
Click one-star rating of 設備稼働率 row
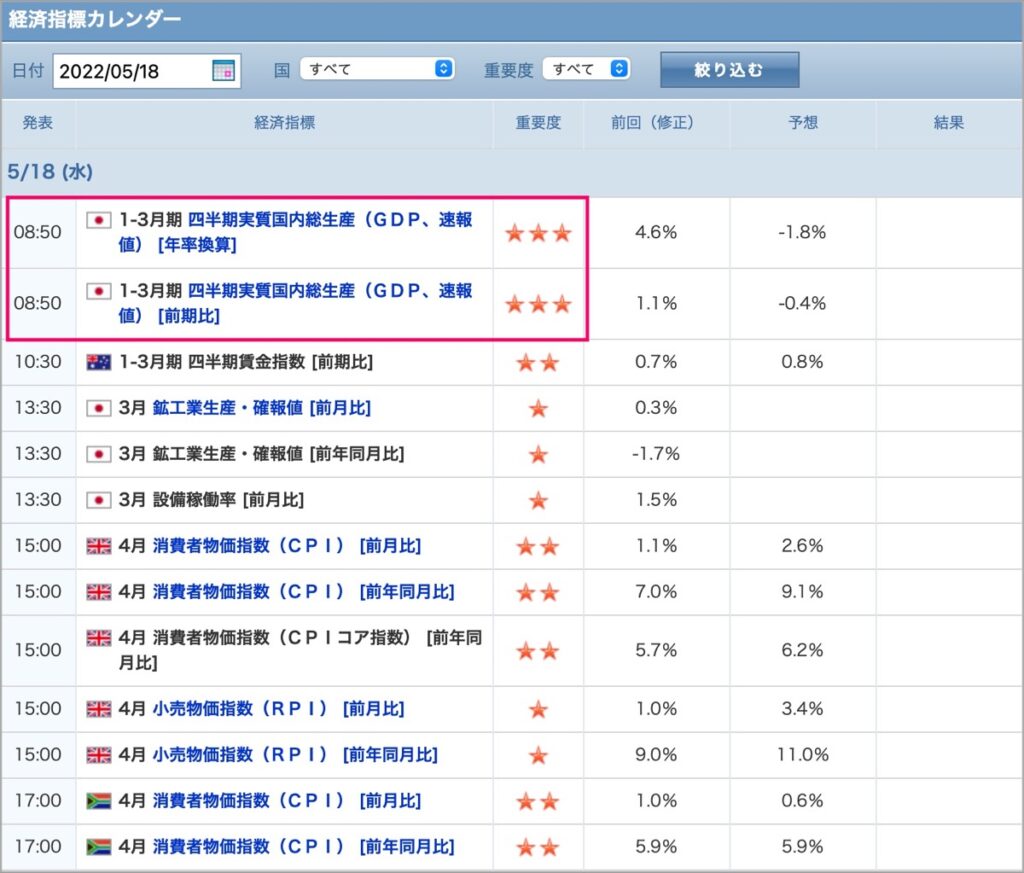[x=538, y=501]
